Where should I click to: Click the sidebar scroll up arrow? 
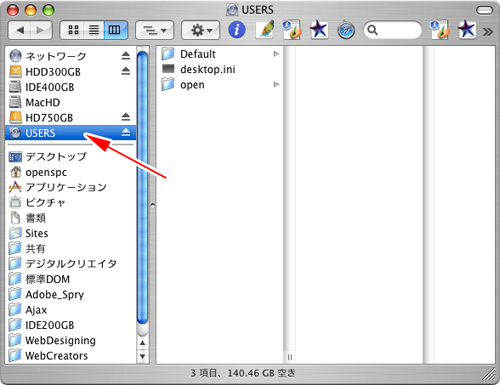click(x=142, y=343)
